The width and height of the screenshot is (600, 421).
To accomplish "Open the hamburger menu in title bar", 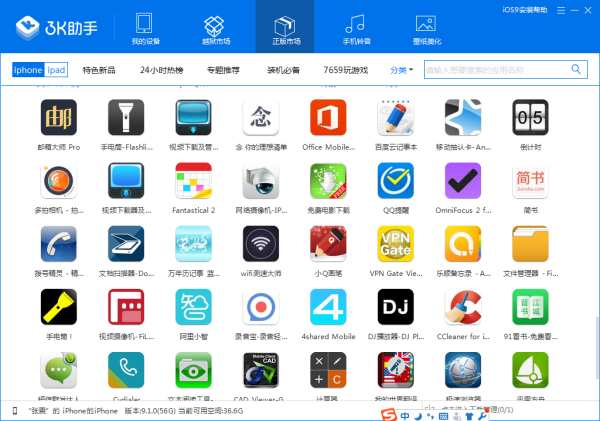I will tap(561, 10).
